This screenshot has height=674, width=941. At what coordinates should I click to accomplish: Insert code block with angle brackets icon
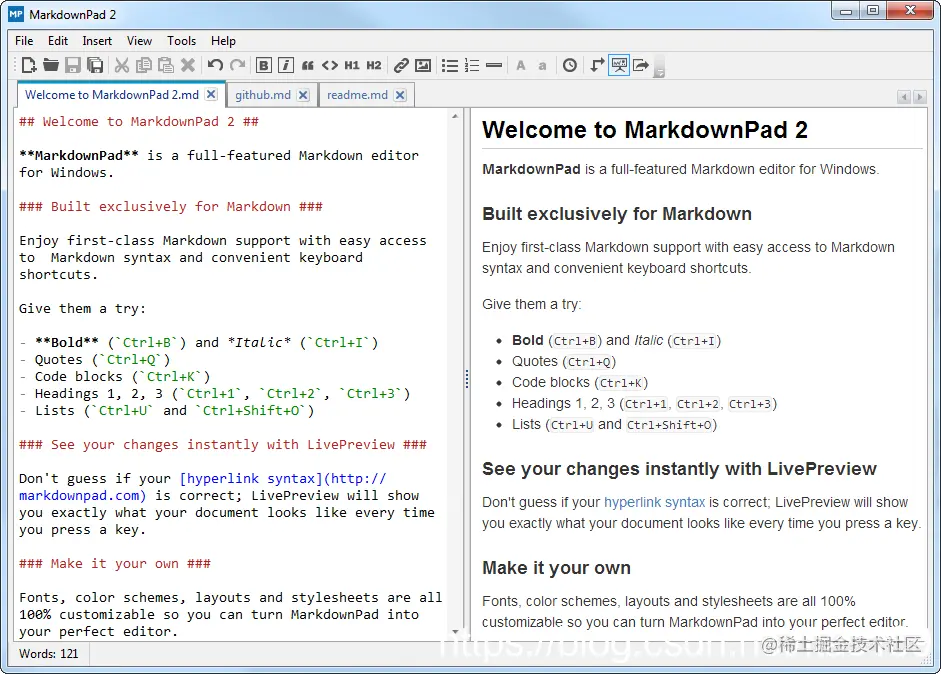coord(329,65)
